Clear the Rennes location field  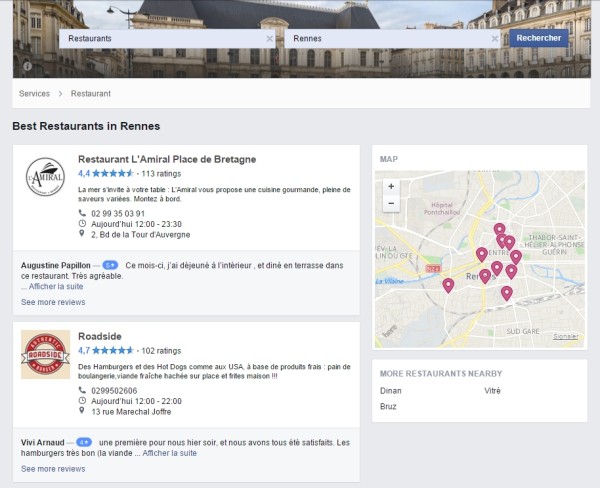[x=494, y=39]
